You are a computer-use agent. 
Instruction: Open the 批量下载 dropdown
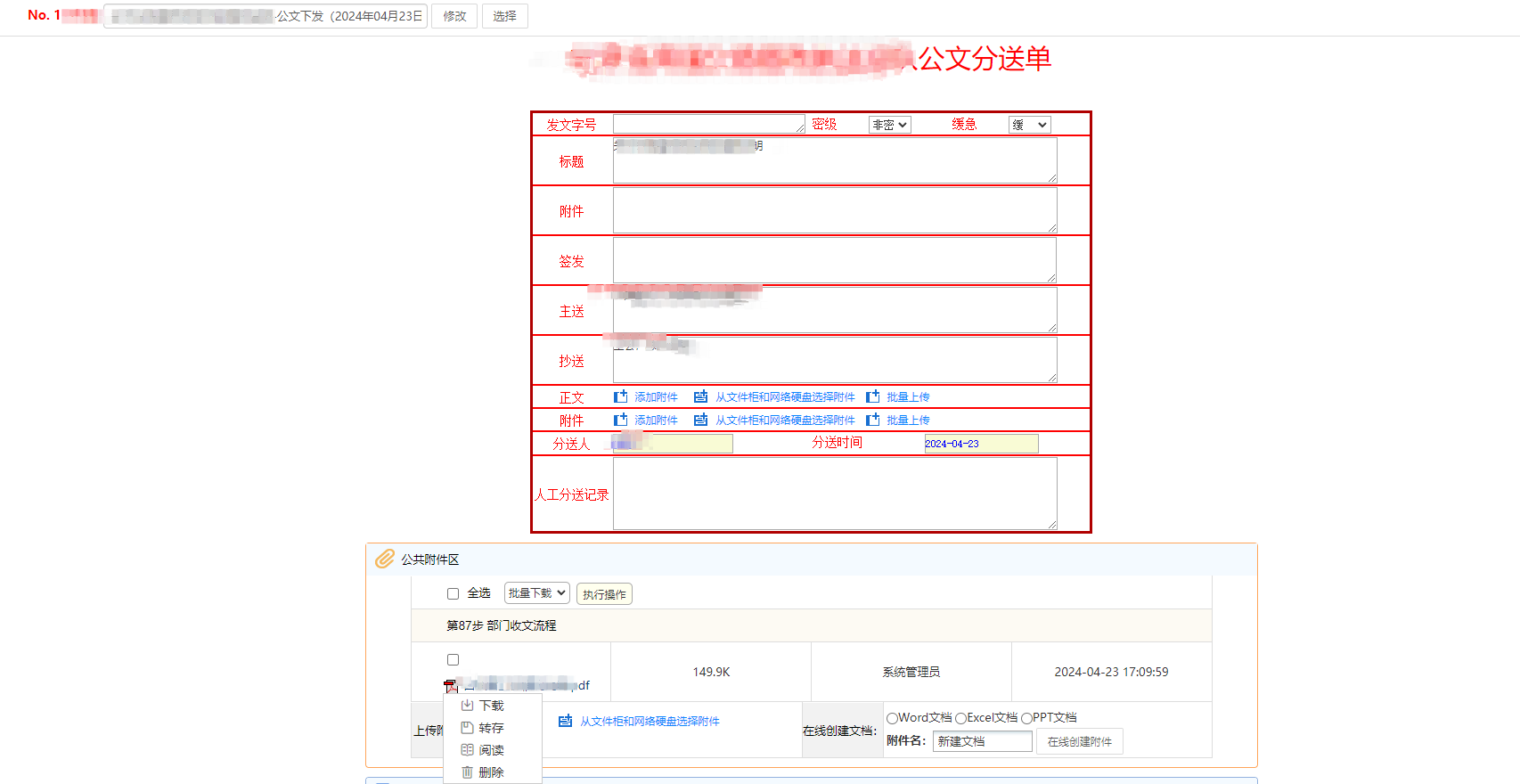(536, 593)
